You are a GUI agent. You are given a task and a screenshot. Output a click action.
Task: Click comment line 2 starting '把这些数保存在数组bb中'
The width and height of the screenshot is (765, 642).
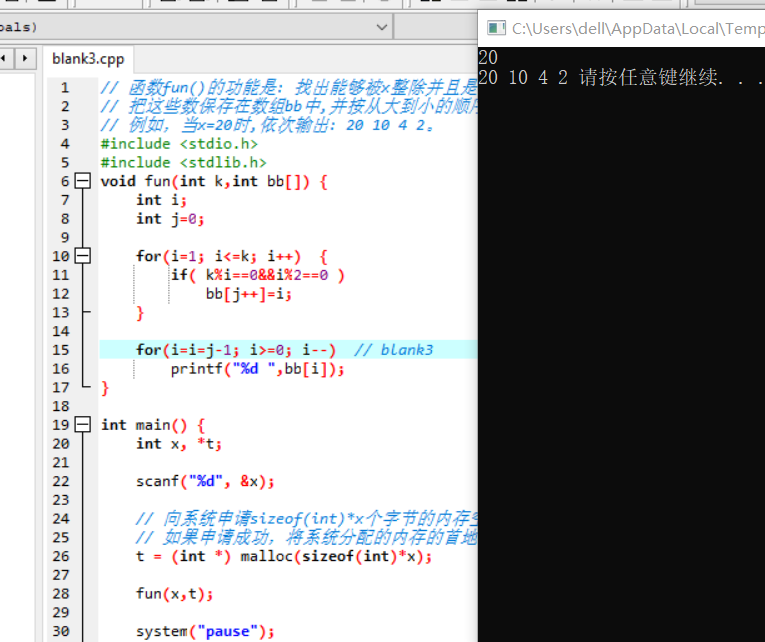(289, 106)
